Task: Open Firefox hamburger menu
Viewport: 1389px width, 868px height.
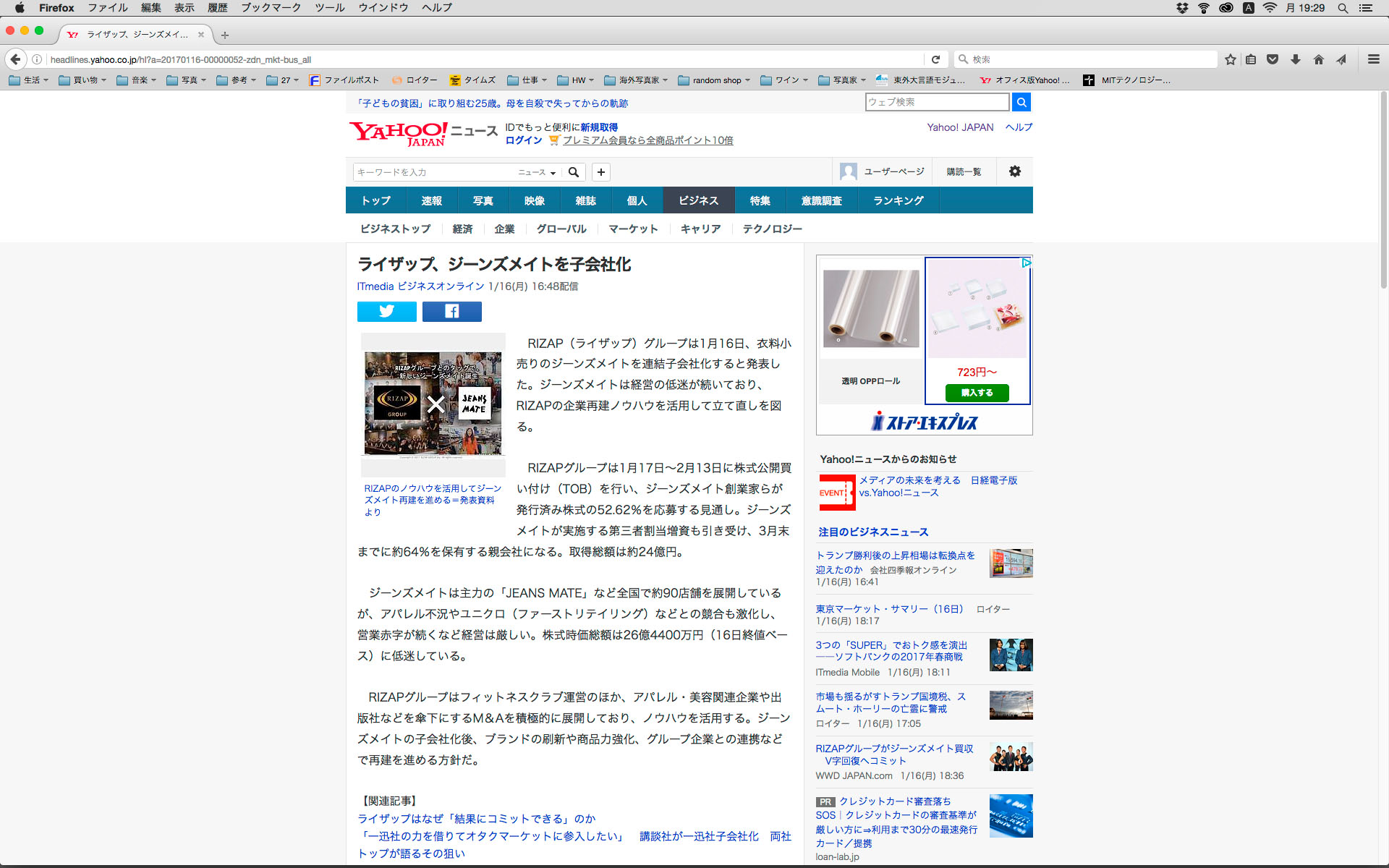Action: pos(1373,59)
